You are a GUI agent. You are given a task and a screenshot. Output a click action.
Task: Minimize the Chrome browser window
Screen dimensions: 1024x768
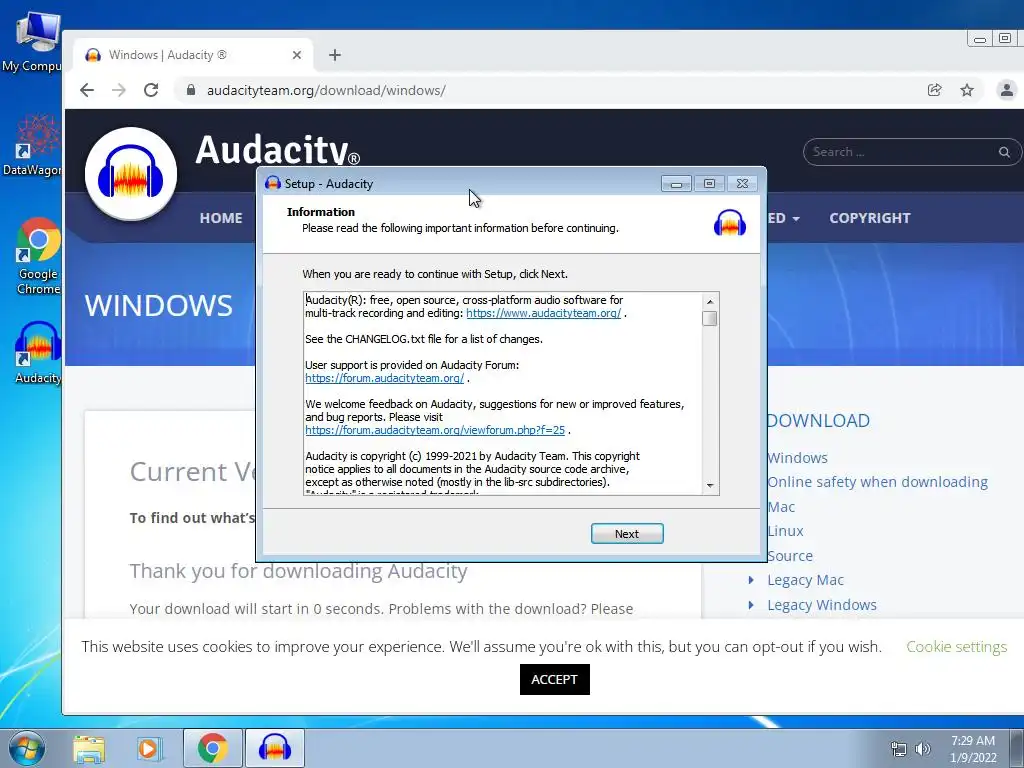(980, 39)
